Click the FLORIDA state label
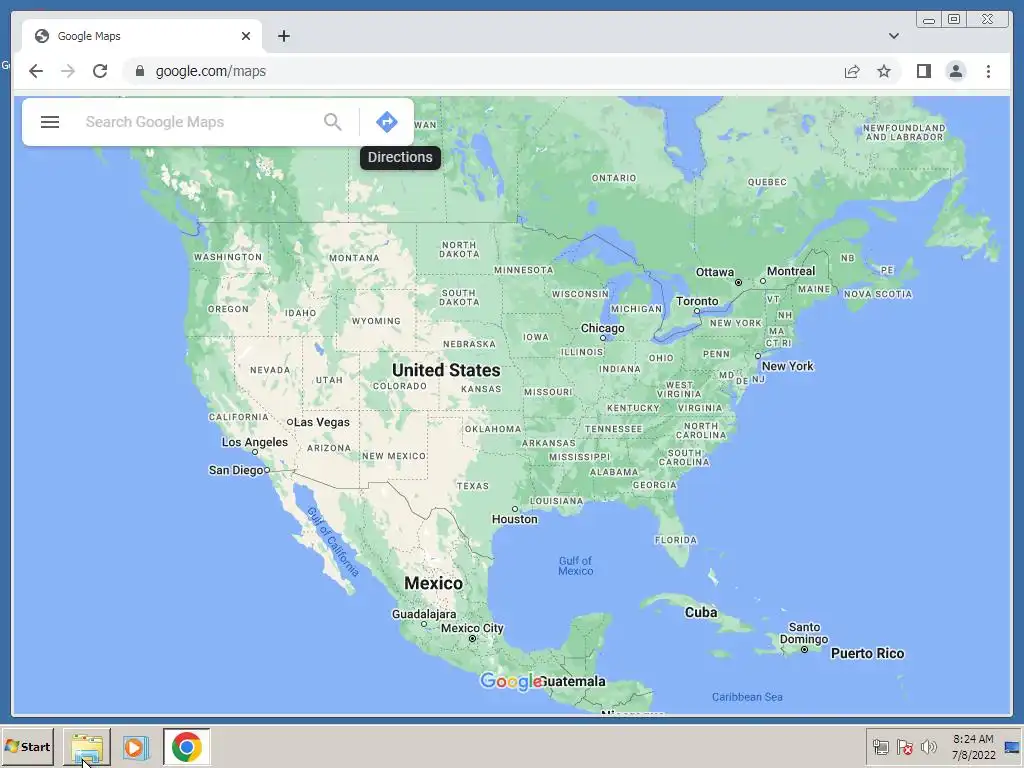 coord(676,540)
